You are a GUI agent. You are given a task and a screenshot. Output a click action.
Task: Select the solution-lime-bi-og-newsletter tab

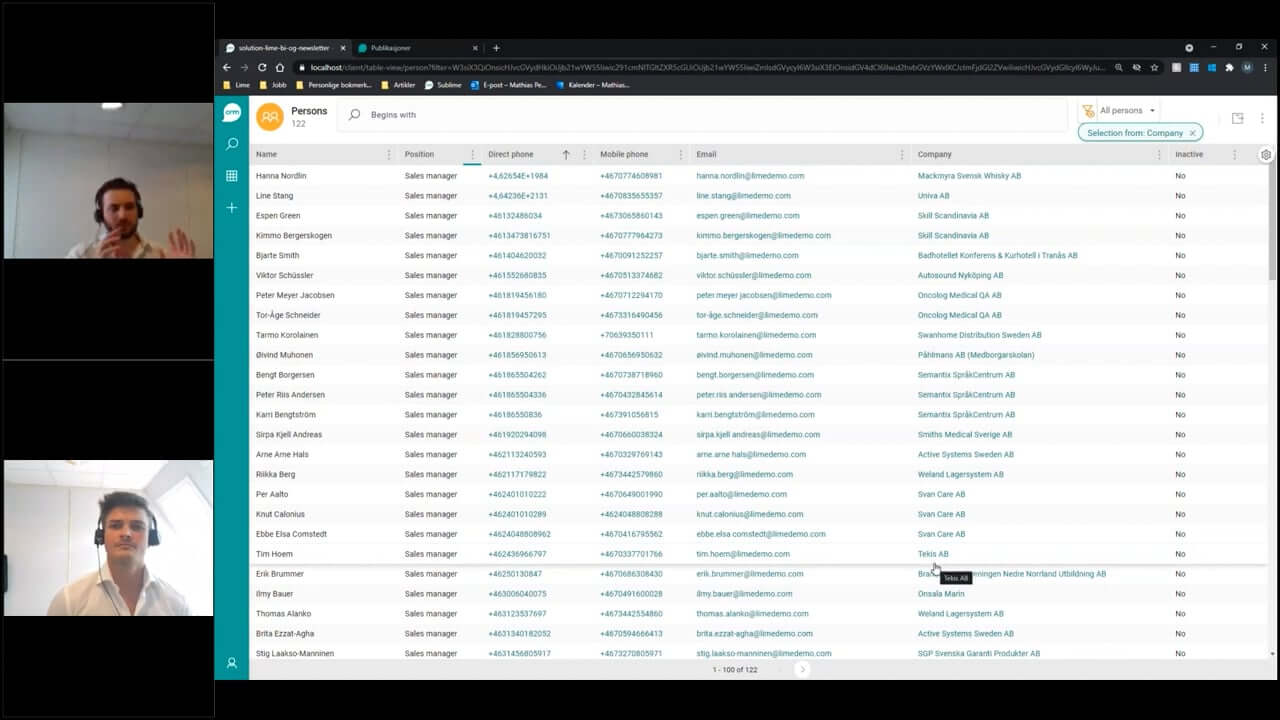284,48
